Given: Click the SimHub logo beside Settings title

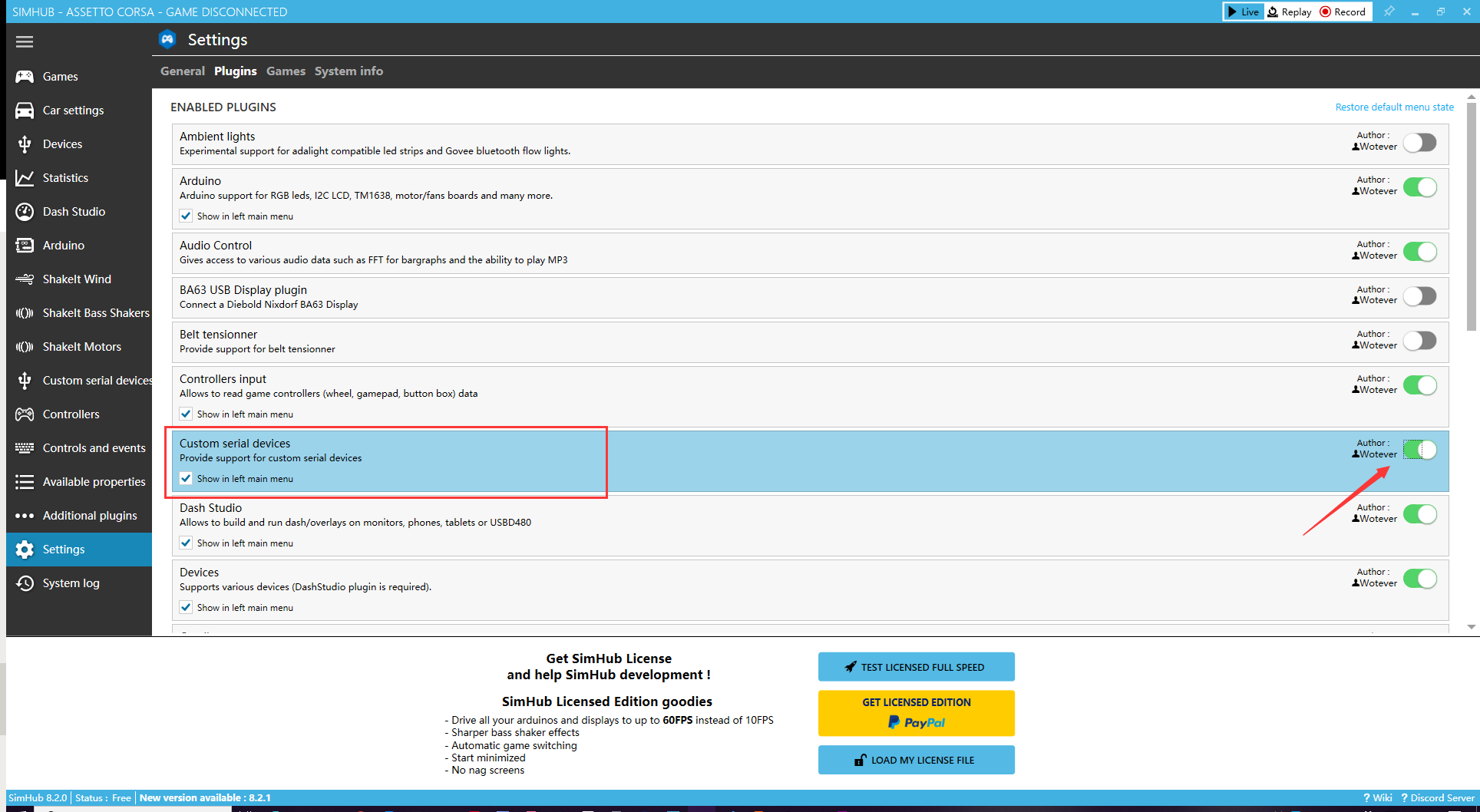Looking at the screenshot, I should [x=167, y=39].
